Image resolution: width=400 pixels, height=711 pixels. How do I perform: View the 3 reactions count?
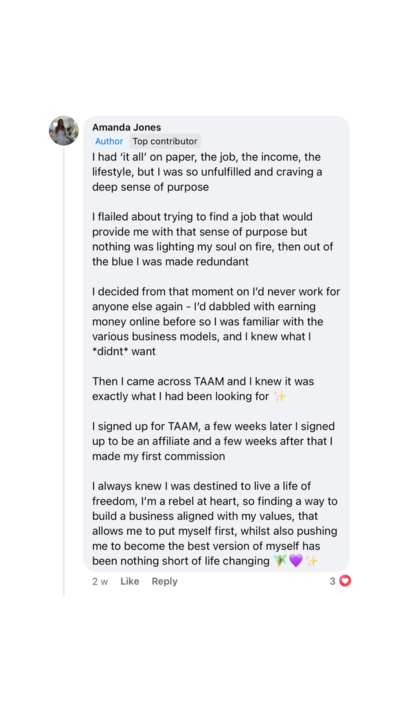click(332, 581)
